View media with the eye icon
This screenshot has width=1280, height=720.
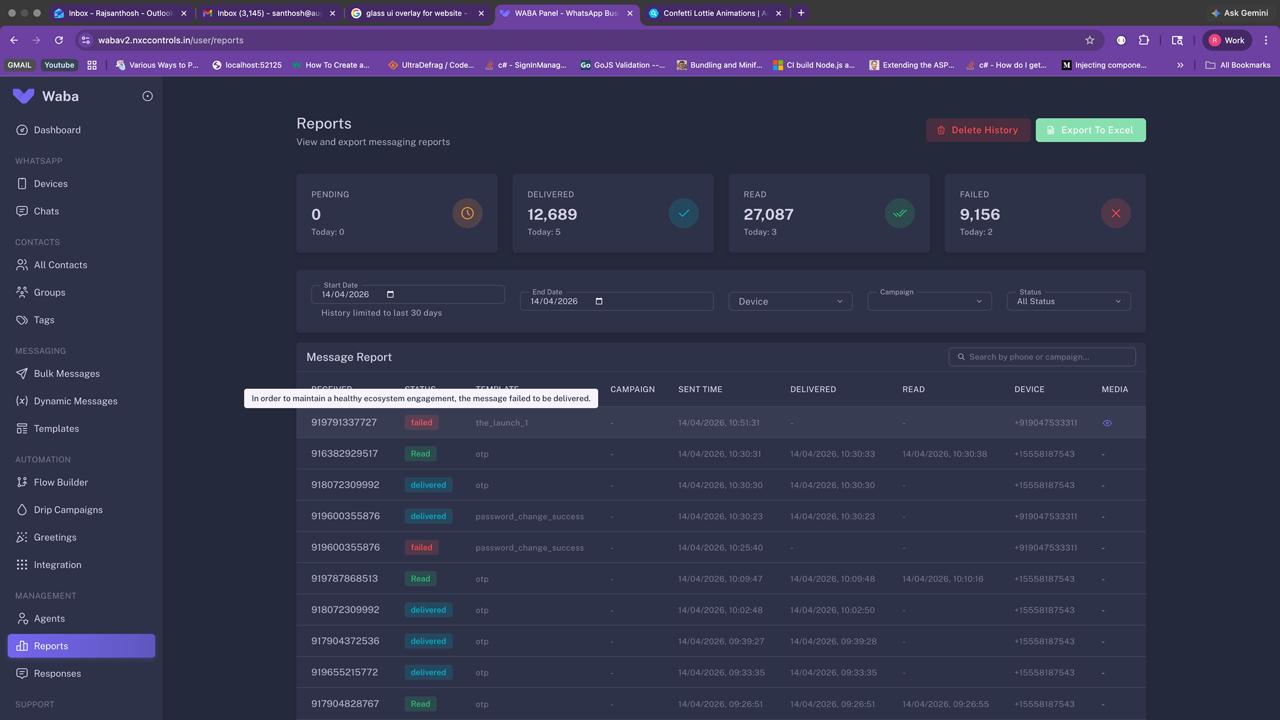[1107, 423]
